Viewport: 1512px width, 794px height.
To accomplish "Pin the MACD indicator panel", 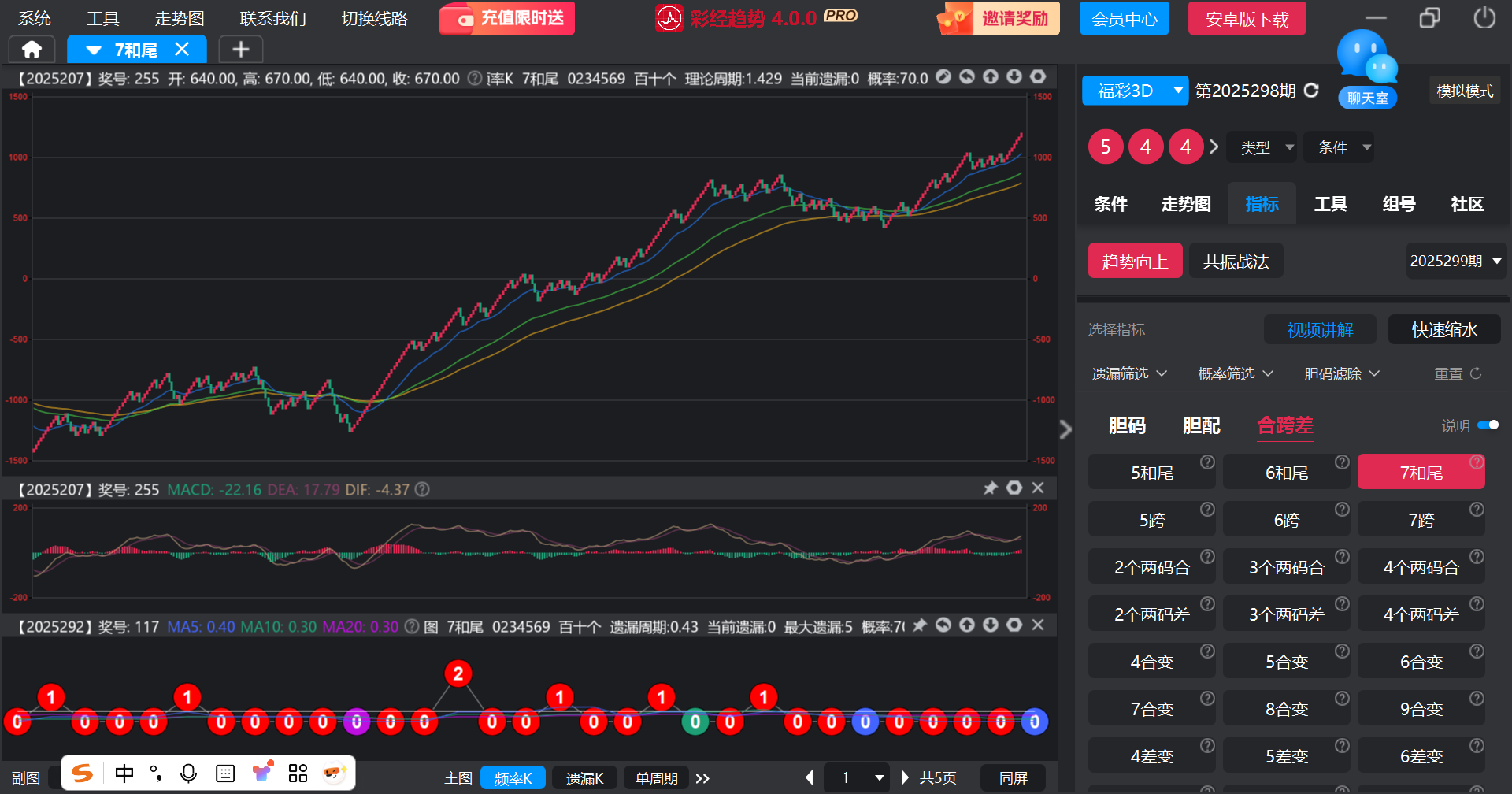I will 991,488.
